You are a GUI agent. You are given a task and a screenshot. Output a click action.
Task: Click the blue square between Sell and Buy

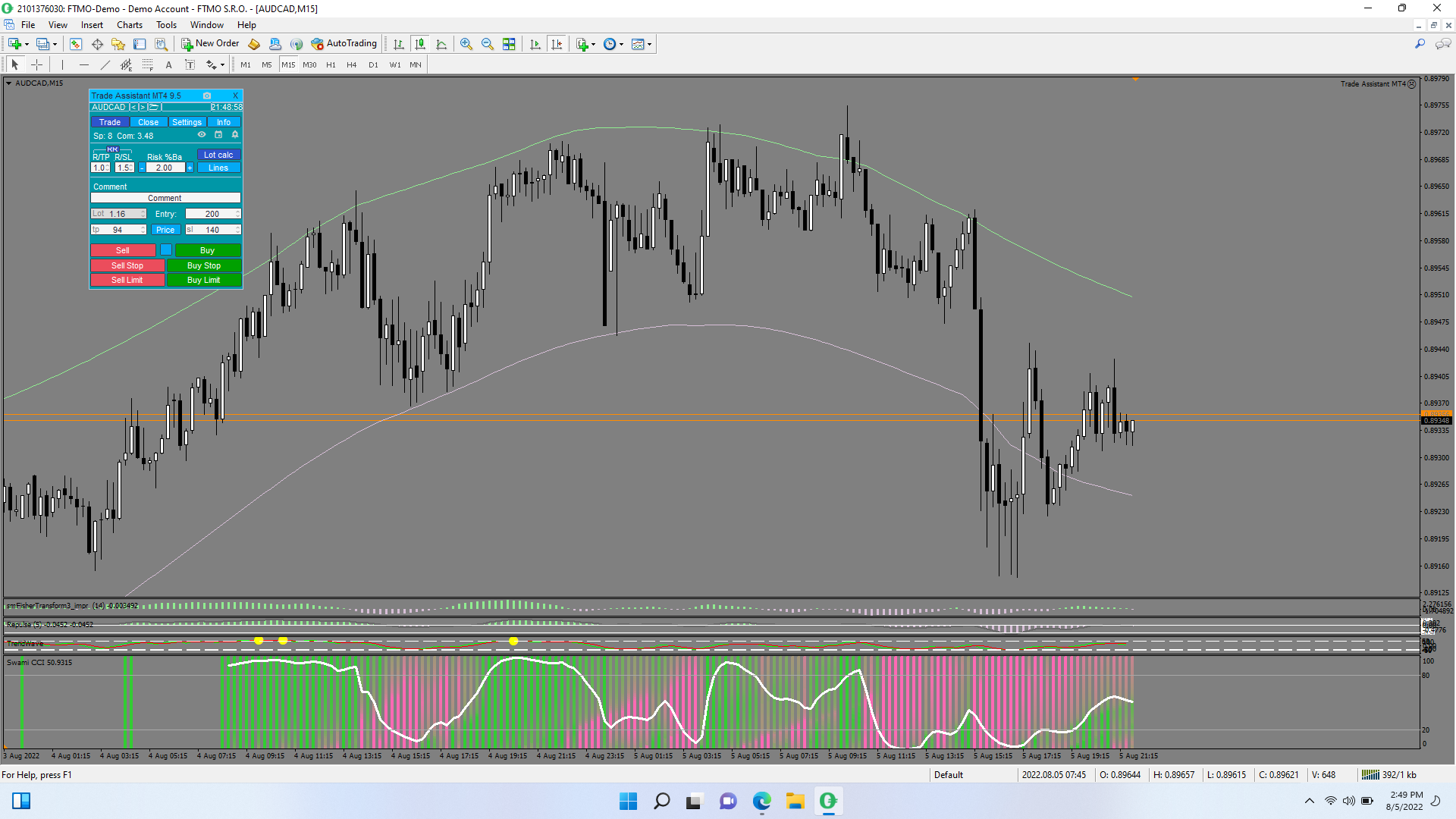(x=165, y=249)
